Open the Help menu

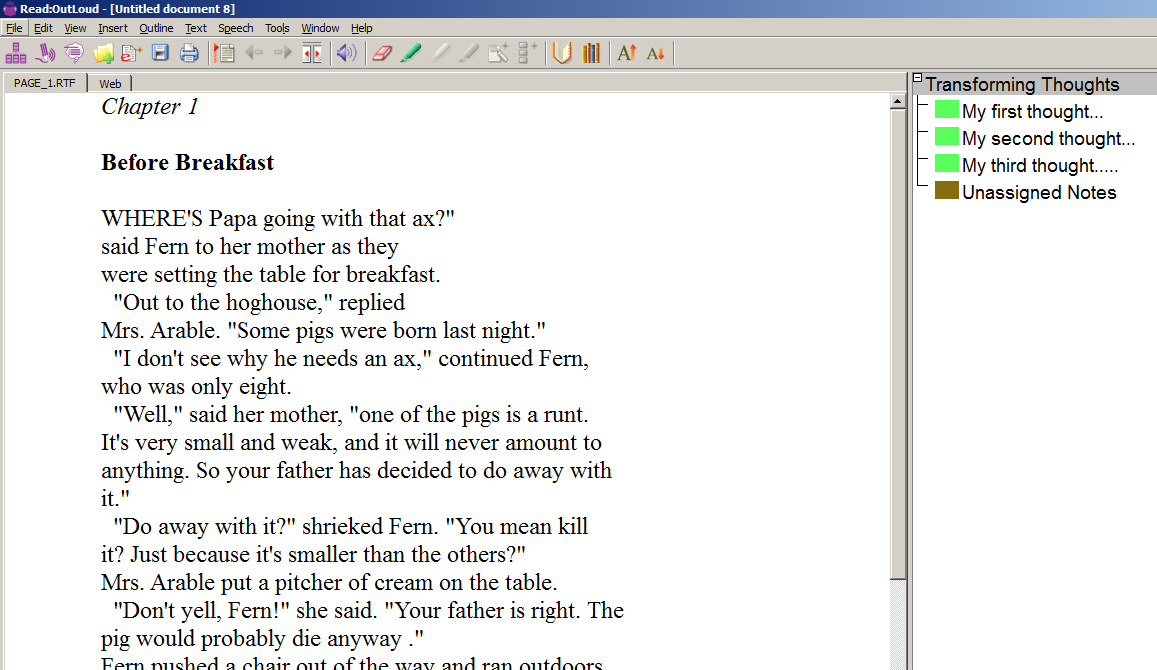click(x=362, y=28)
